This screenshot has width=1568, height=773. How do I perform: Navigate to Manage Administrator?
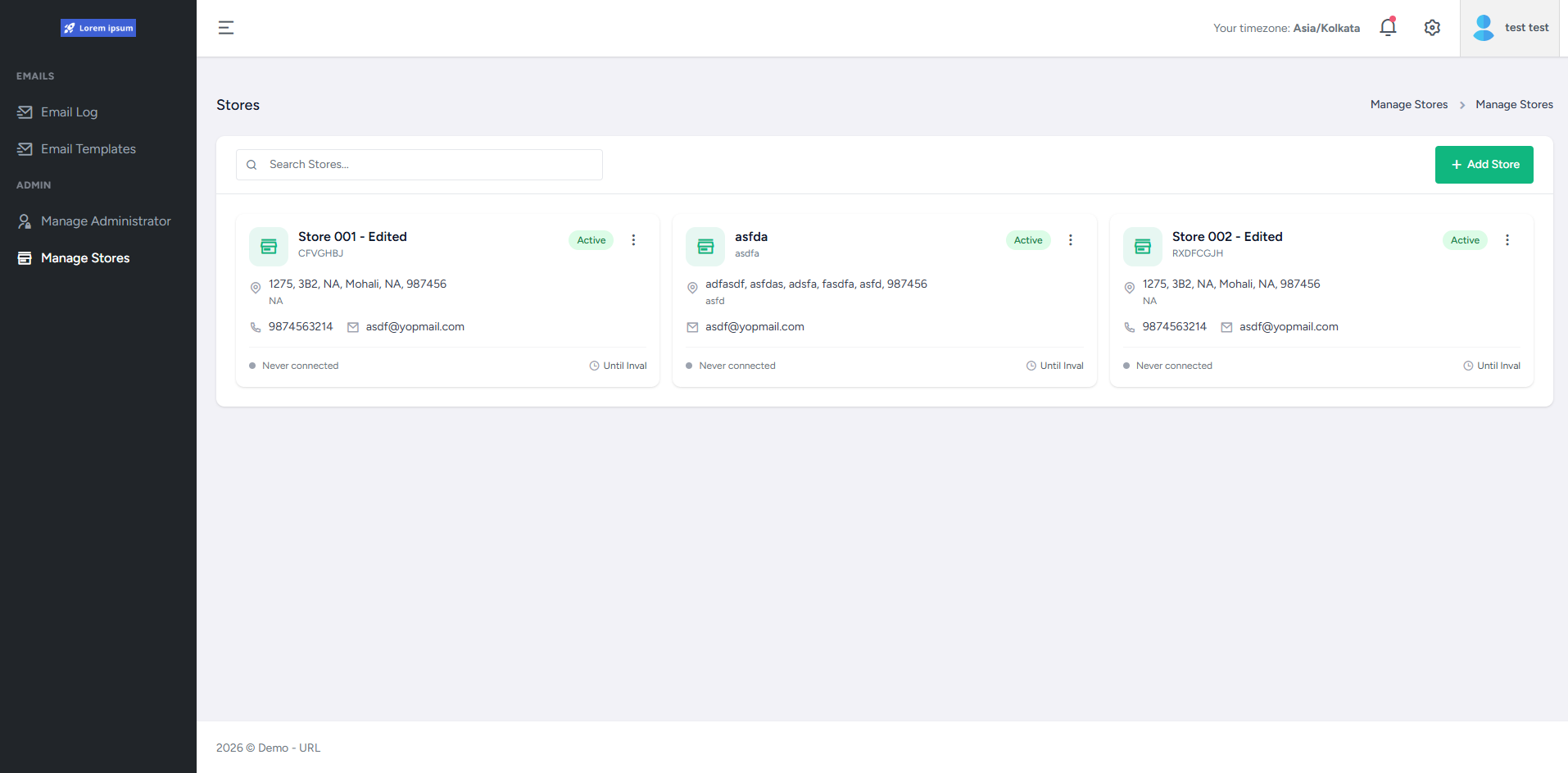point(106,221)
